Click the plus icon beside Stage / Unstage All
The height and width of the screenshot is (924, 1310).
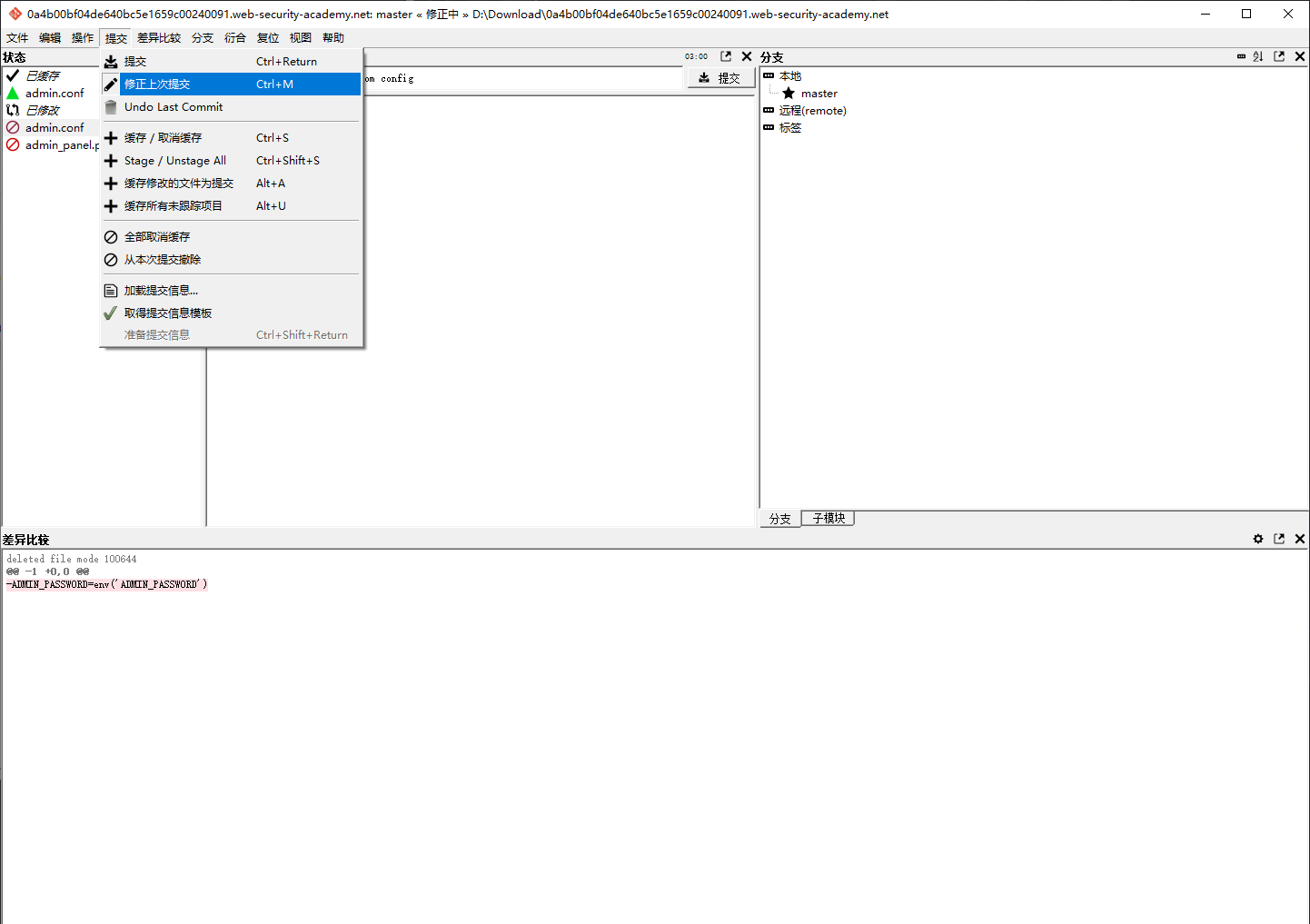tap(111, 160)
